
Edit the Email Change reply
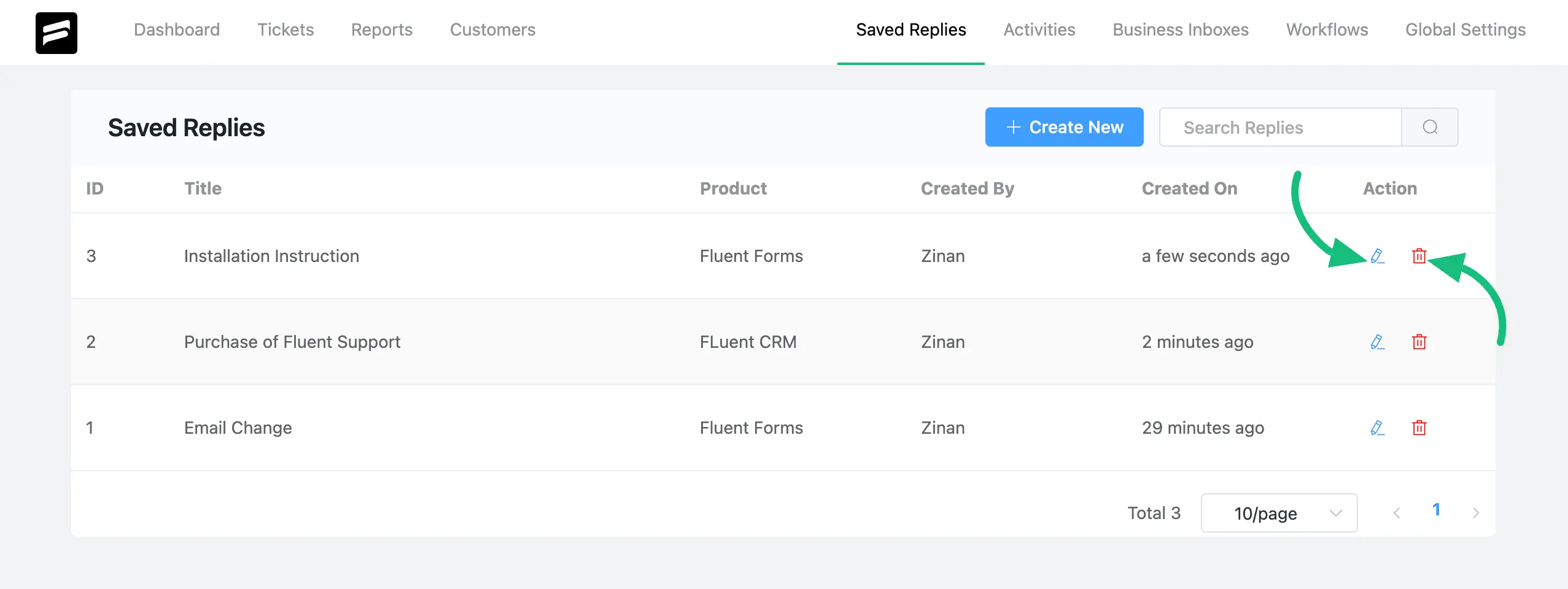pos(1377,428)
